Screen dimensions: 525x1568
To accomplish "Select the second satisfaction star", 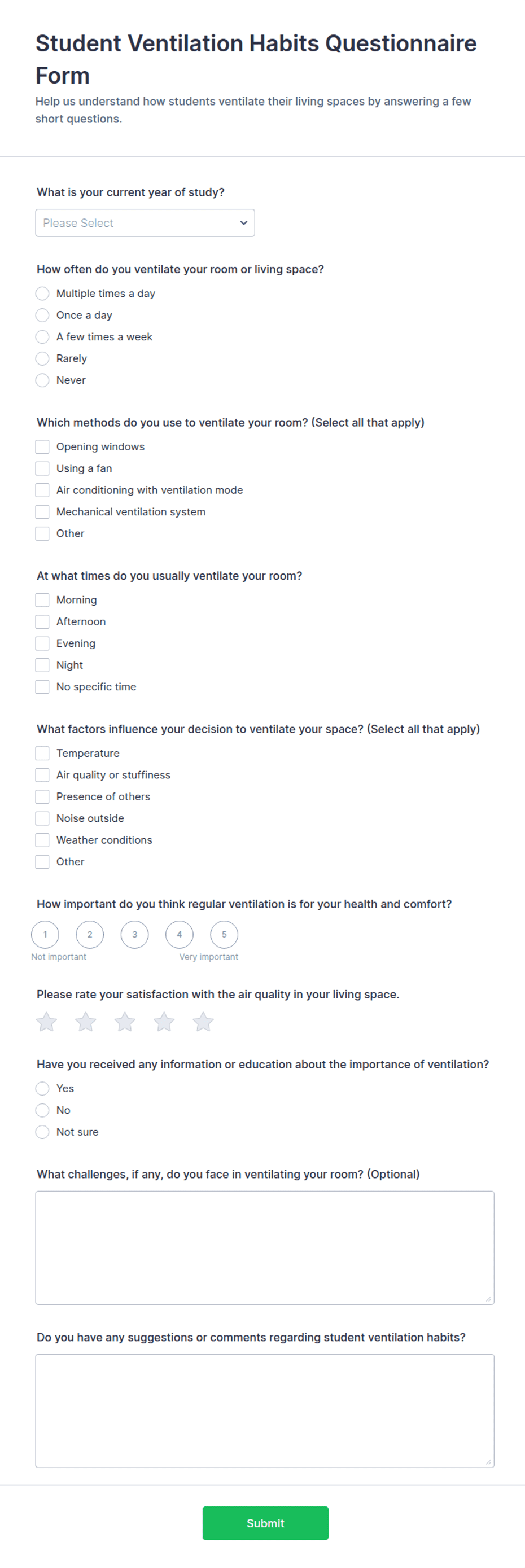I will [x=86, y=1022].
